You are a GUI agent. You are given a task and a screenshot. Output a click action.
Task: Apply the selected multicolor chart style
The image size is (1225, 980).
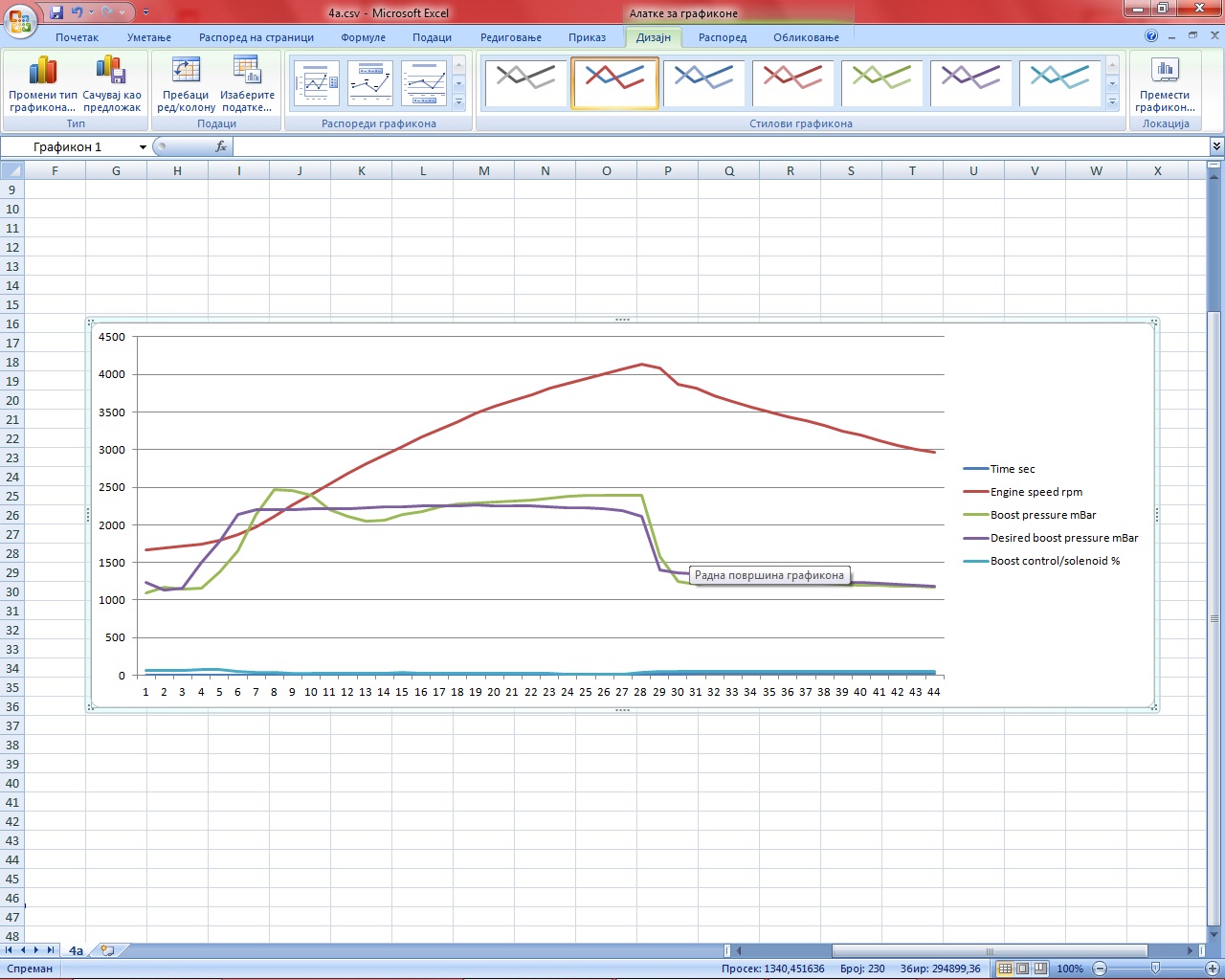(x=614, y=83)
